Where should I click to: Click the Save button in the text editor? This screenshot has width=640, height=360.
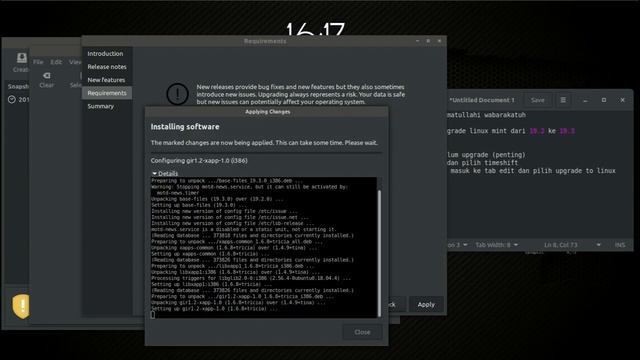(538, 100)
